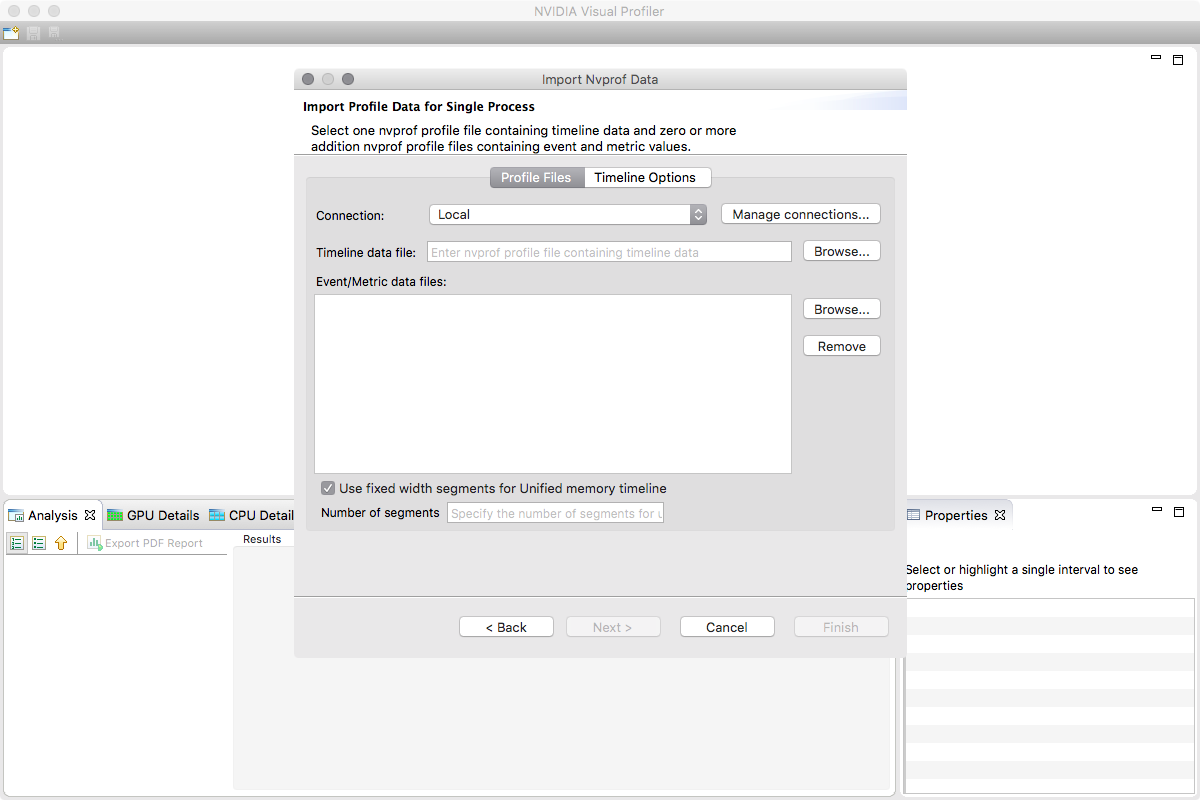Screen dimensions: 1200x800
Task: Open Manage connections dialog
Action: click(800, 213)
